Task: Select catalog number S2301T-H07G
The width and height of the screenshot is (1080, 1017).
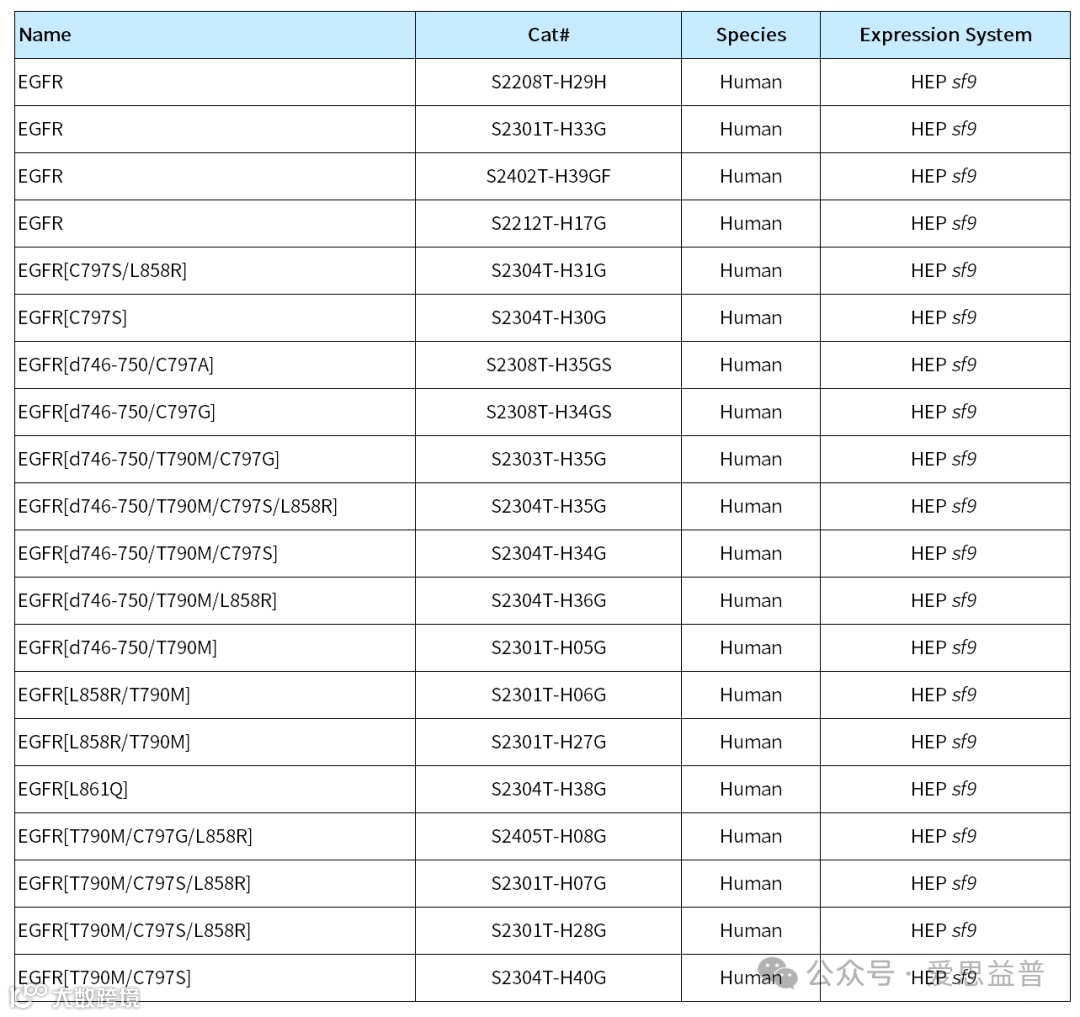Action: coord(548,884)
